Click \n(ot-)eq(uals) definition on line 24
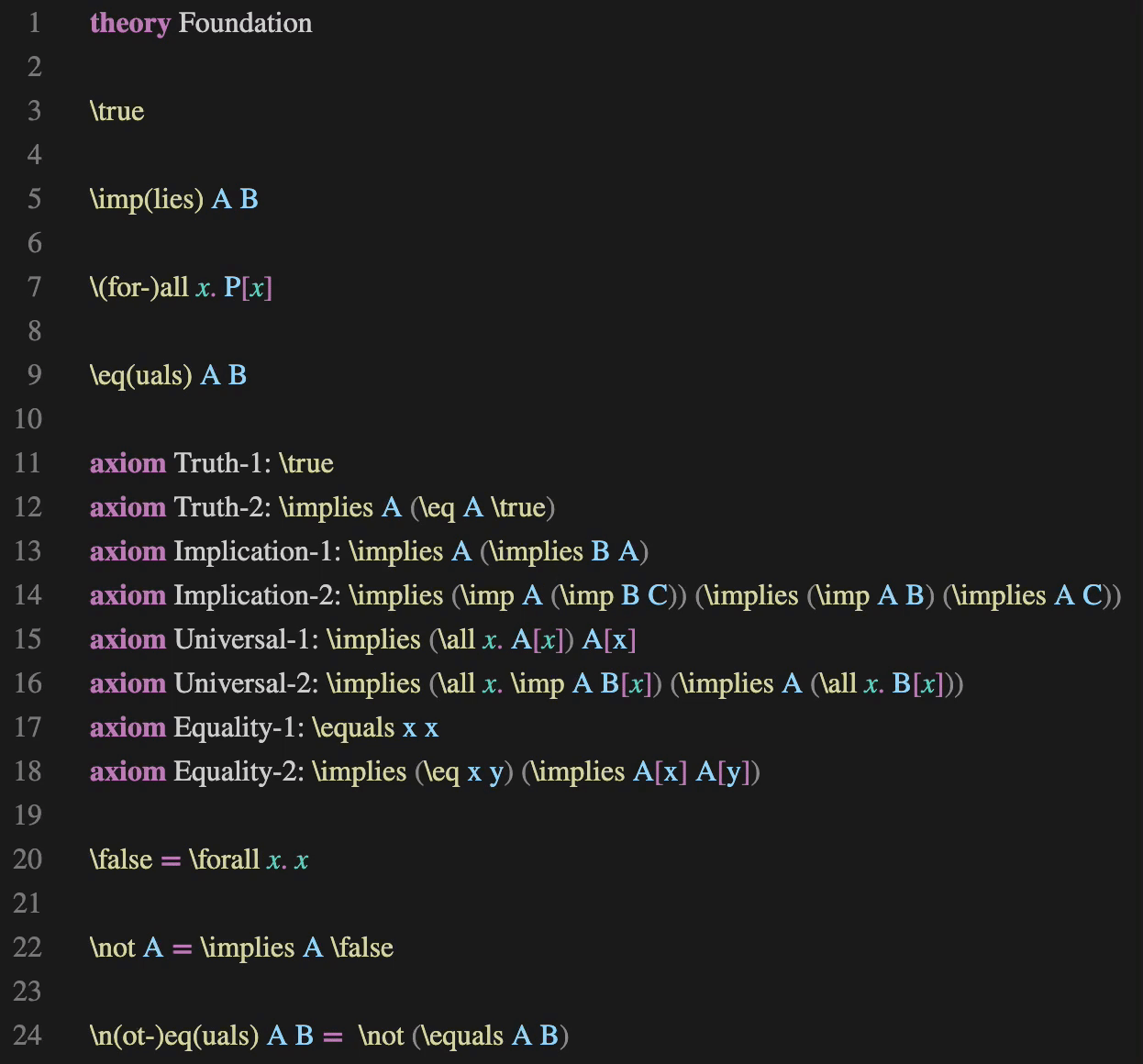Image resolution: width=1143 pixels, height=1064 pixels. click(x=174, y=1036)
